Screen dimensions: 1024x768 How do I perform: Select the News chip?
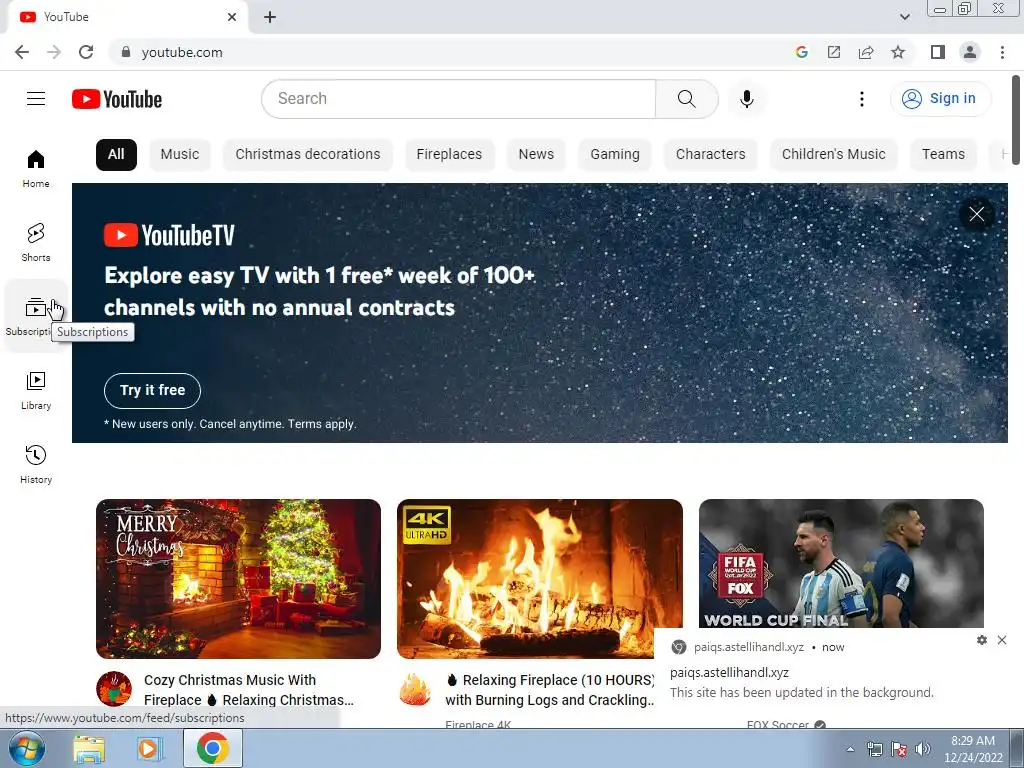[536, 155]
